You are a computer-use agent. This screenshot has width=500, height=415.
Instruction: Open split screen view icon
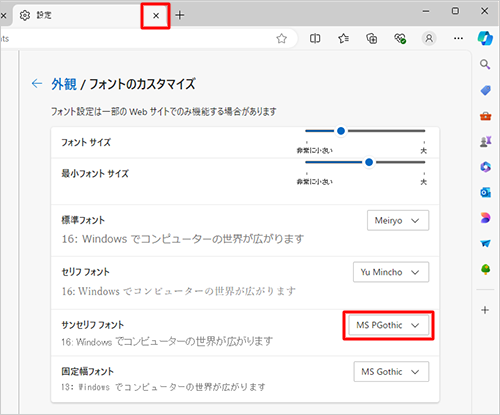click(315, 39)
